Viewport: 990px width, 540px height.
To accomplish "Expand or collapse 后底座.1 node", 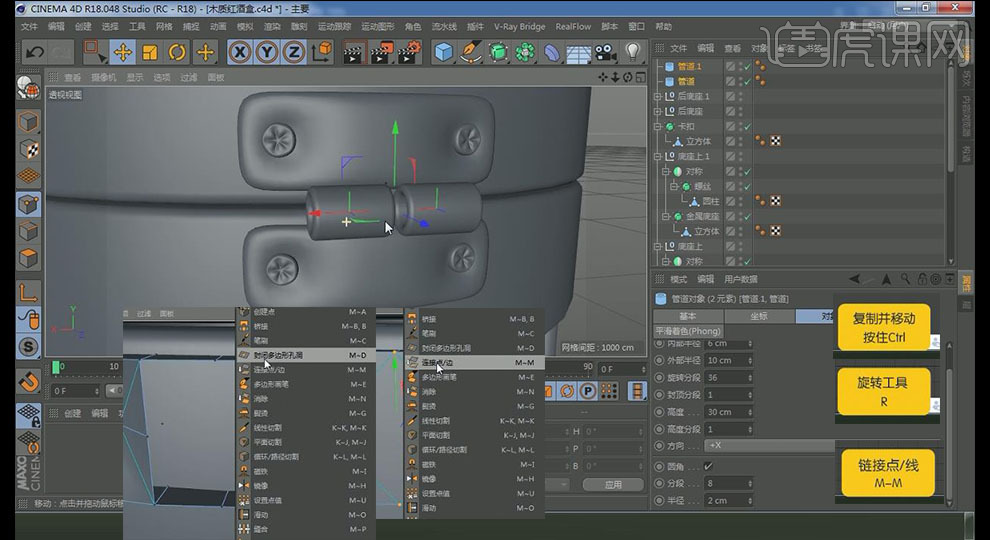I will pos(657,96).
